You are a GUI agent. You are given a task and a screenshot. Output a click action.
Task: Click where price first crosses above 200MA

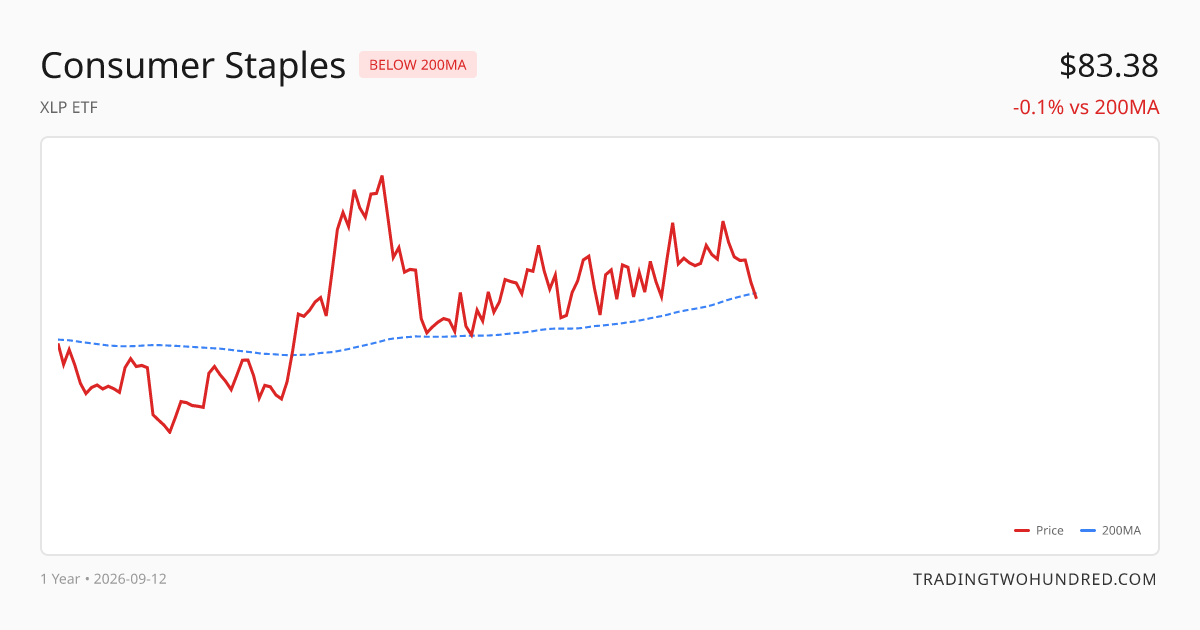coord(291,354)
